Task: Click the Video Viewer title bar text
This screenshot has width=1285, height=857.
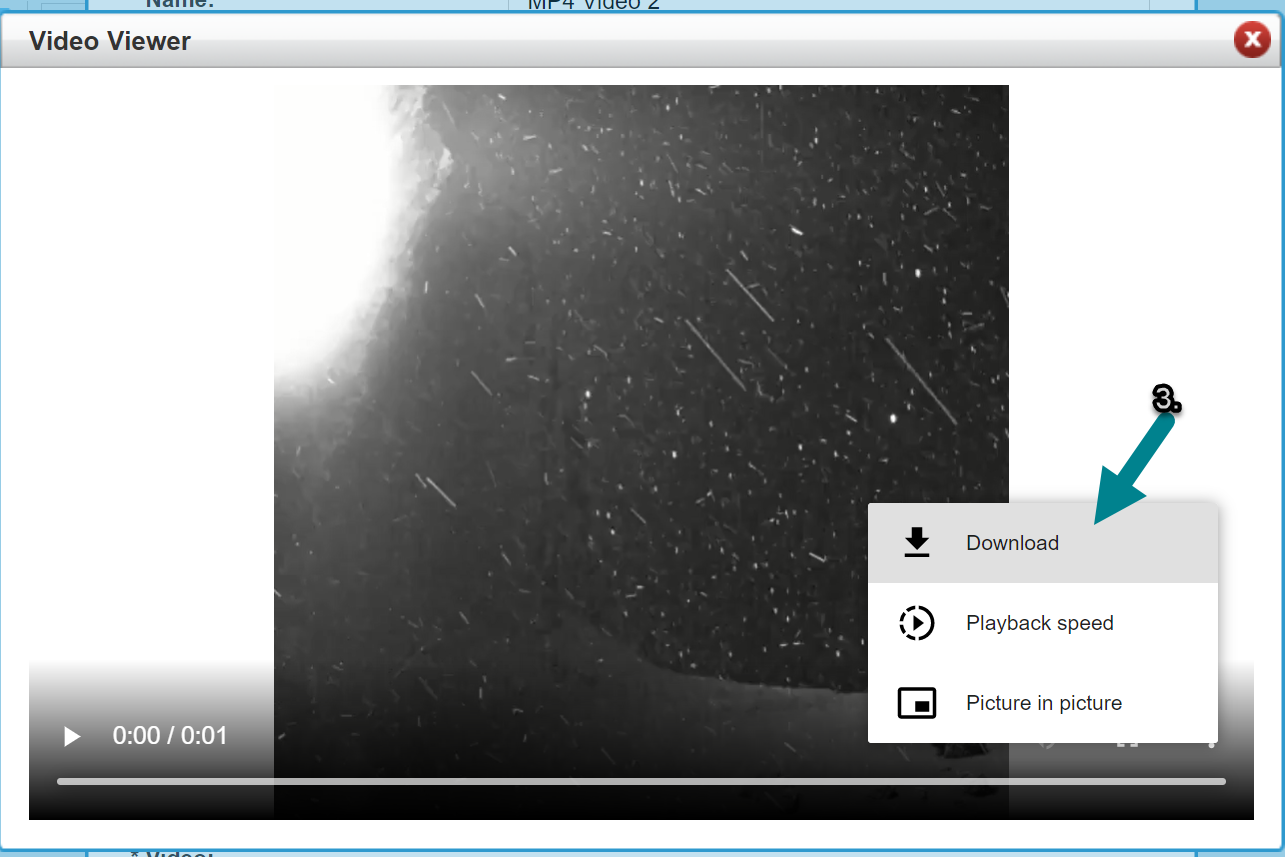Action: coord(110,41)
